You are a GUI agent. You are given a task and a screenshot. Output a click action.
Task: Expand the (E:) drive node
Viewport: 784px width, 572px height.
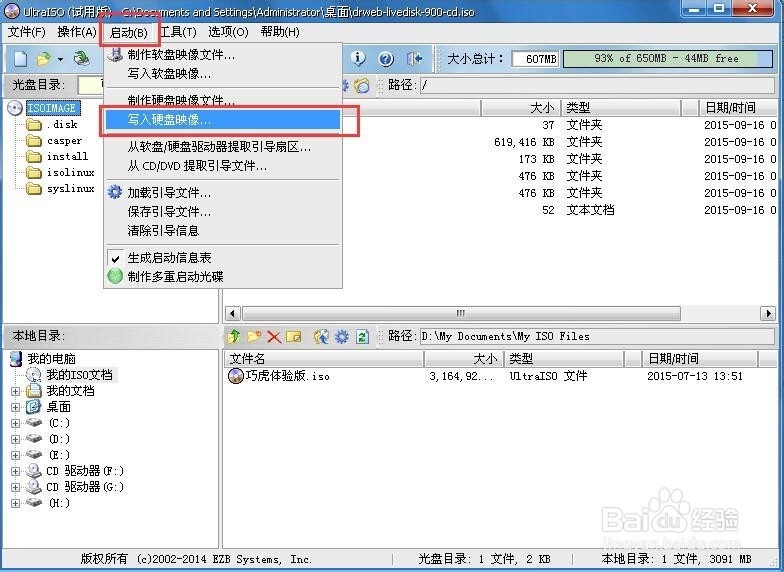[15, 455]
